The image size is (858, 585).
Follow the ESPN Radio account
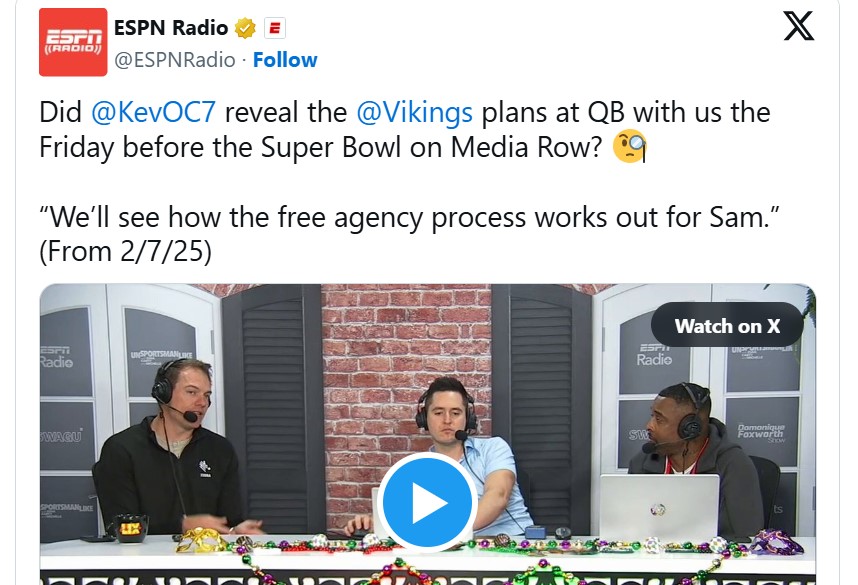(x=285, y=60)
